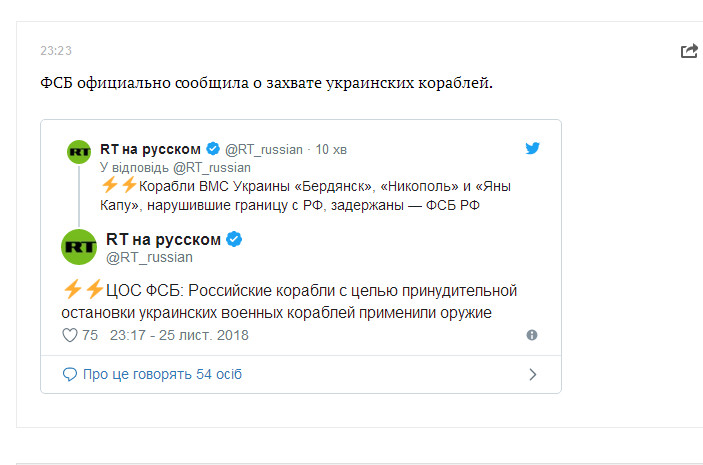Click @RT_russian handle under the large RT name
Image resolution: width=703 pixels, height=465 pixels.
click(149, 257)
